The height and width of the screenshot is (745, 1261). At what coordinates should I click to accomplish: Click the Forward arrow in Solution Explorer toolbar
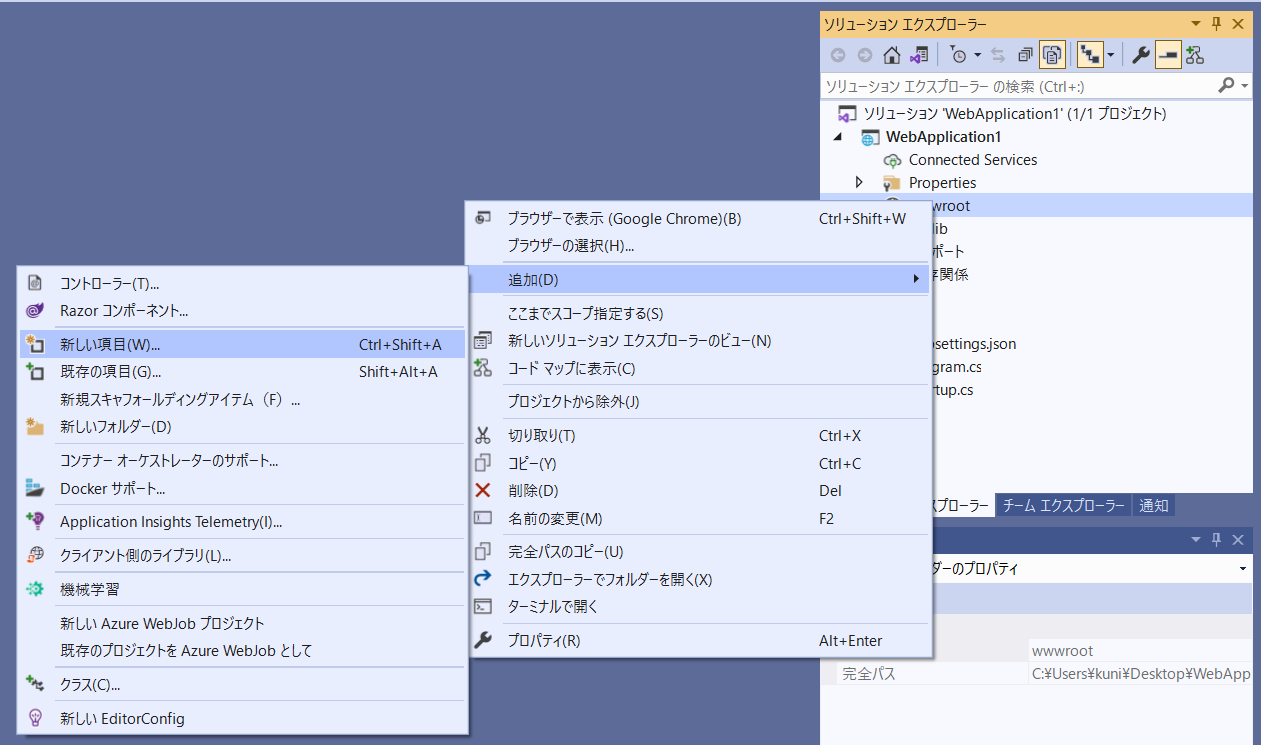[864, 56]
